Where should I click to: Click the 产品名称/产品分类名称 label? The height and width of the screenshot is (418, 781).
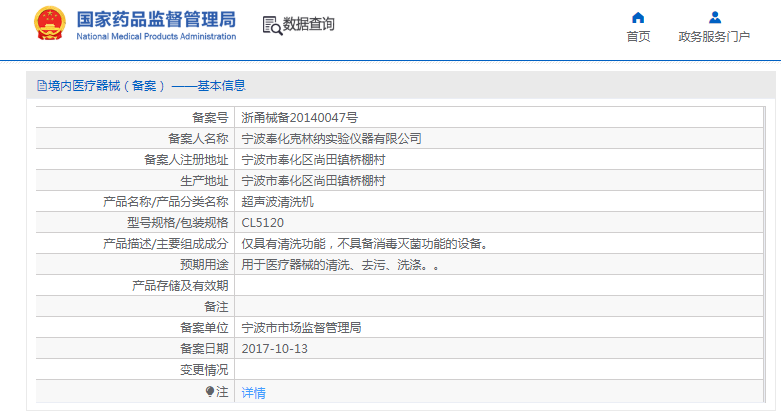(x=166, y=202)
